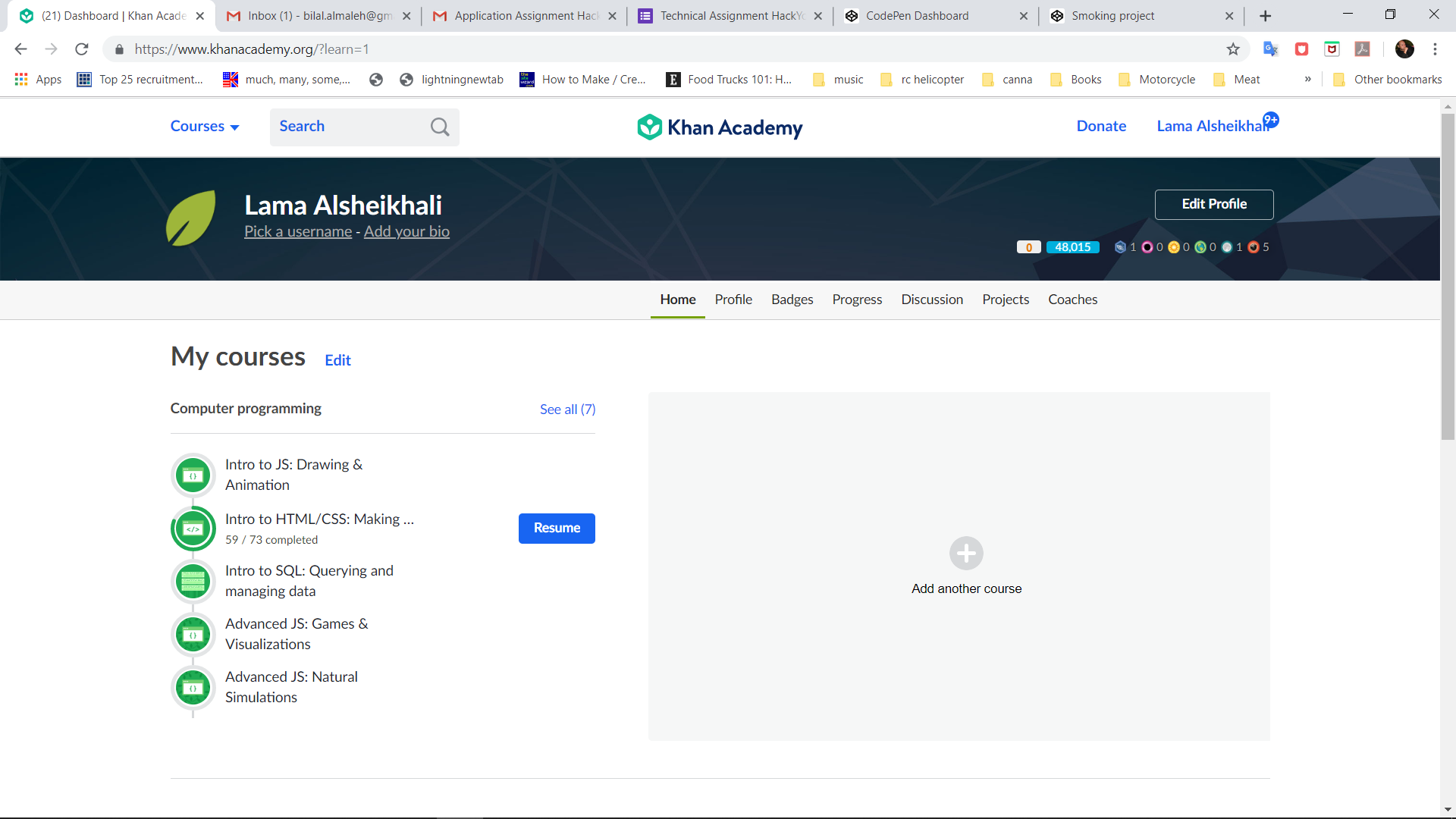Open the Google Translate extension
This screenshot has height=819, width=1456.
(x=1271, y=49)
